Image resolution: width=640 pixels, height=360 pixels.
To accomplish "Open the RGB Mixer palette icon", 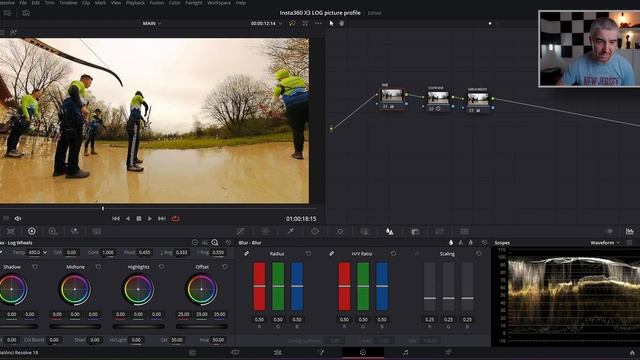I will (x=74, y=231).
